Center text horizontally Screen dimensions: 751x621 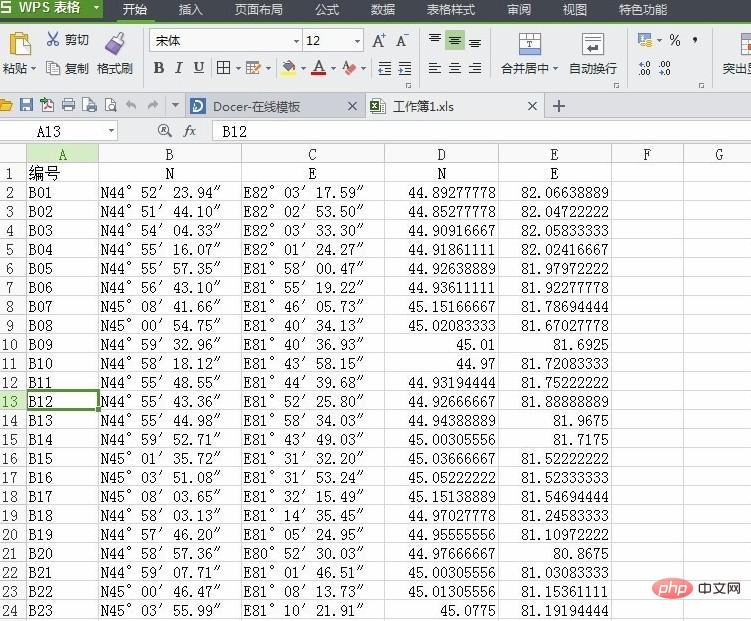tap(455, 68)
